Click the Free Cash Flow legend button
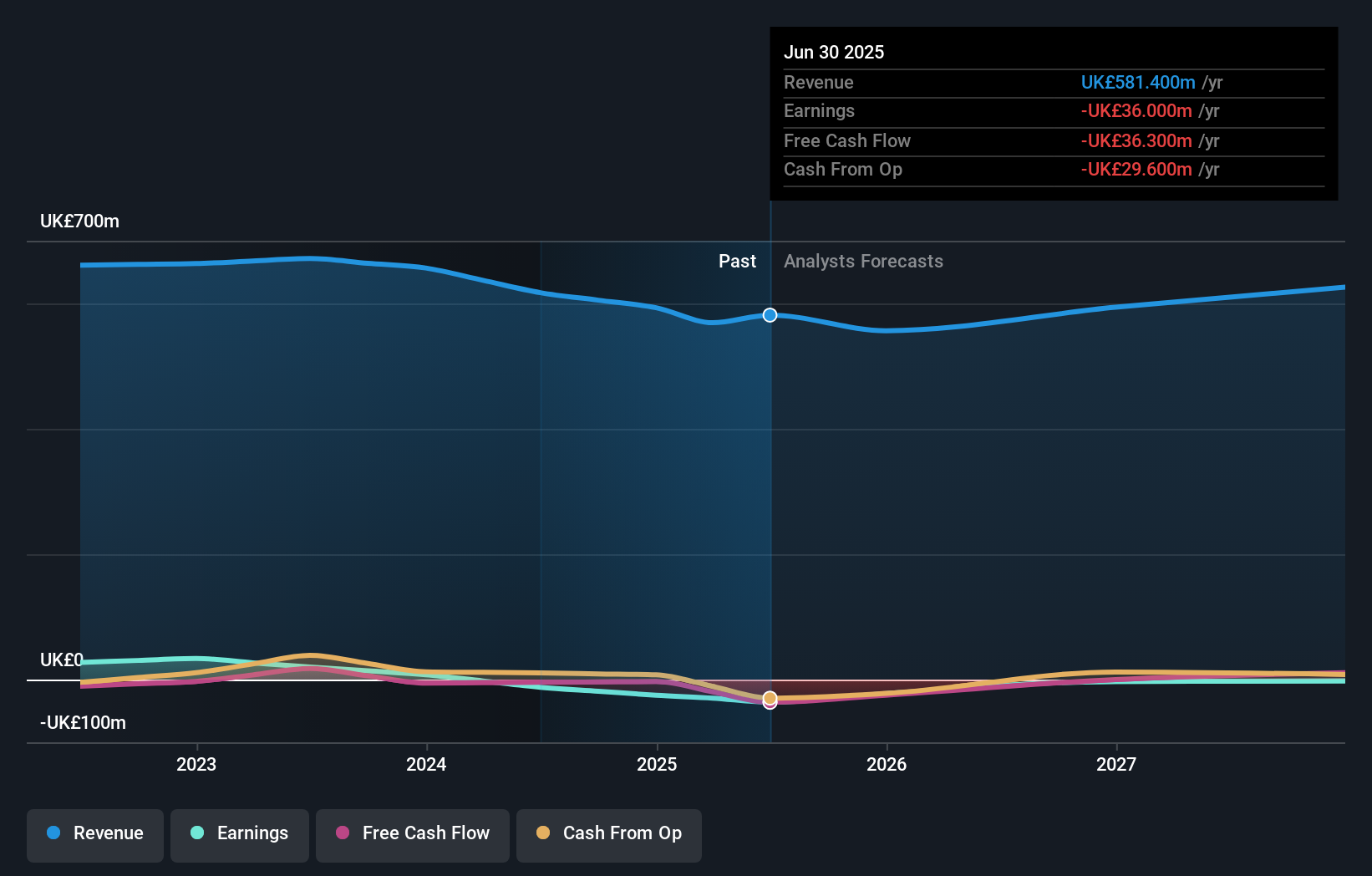The height and width of the screenshot is (876, 1372). coord(412,833)
